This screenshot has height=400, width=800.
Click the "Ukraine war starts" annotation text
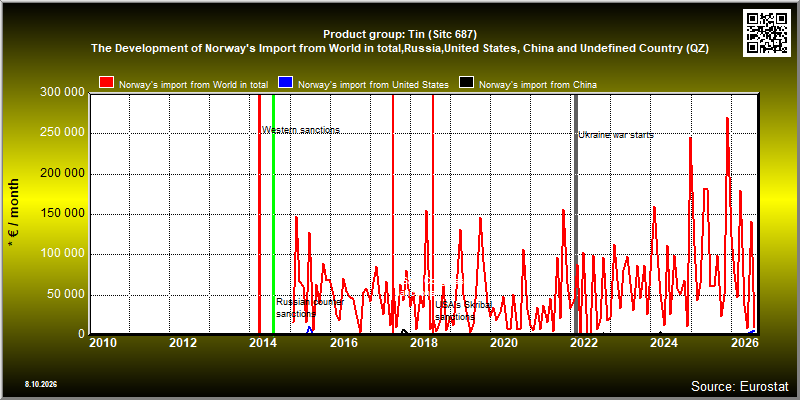(616, 135)
